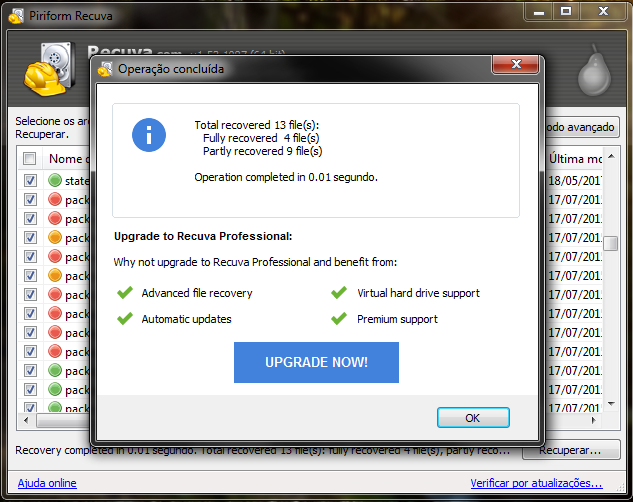This screenshot has width=633, height=502.
Task: Click 'Partly recovered 9 file(s)' text
Action: coord(262,151)
